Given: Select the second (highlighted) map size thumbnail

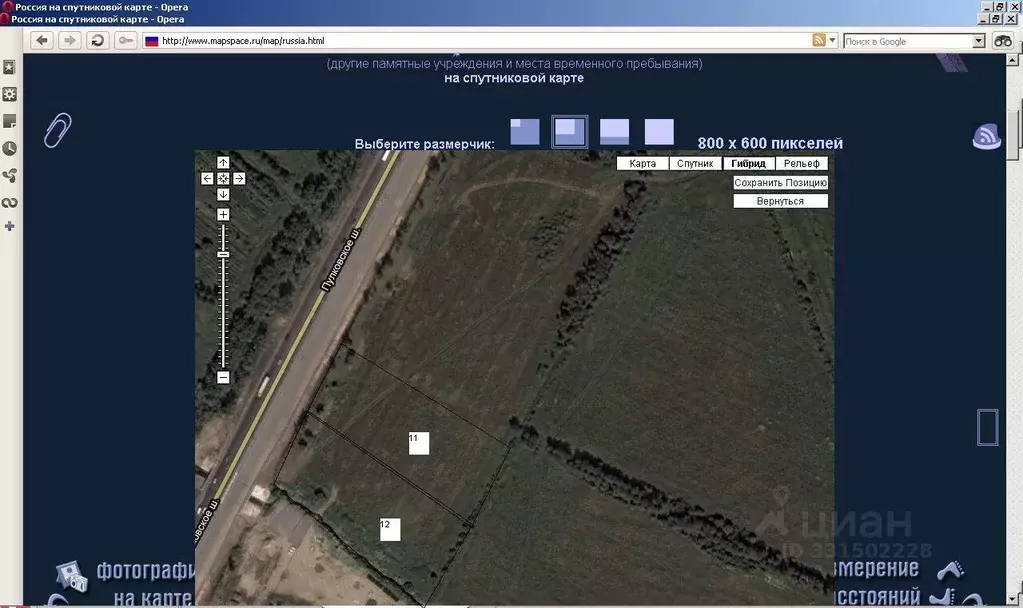Looking at the screenshot, I should pyautogui.click(x=569, y=132).
